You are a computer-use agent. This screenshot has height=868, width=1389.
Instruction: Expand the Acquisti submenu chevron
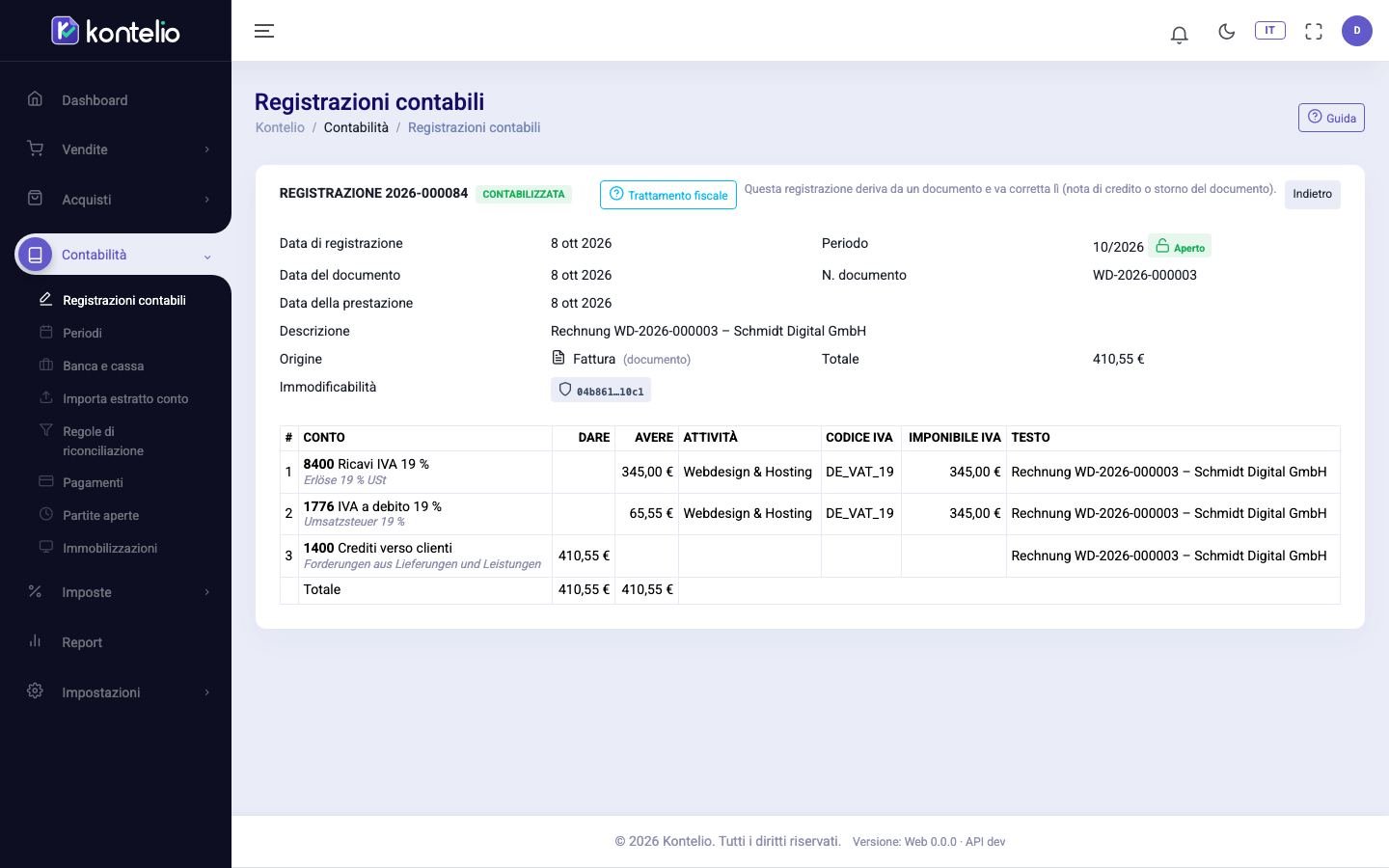click(206, 200)
